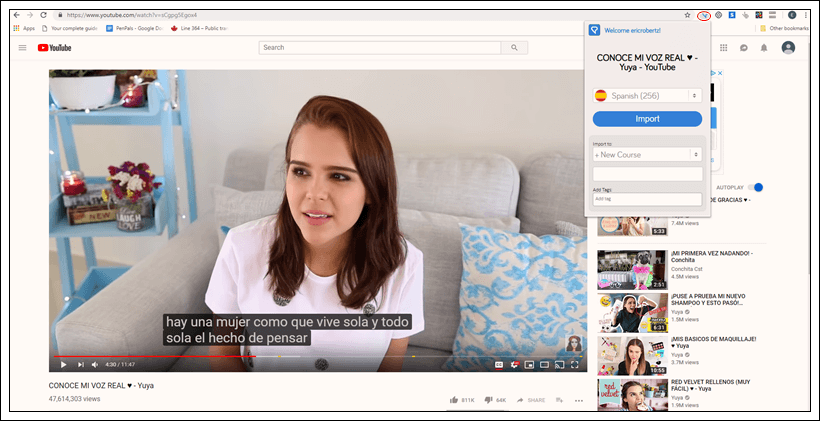Image resolution: width=820 pixels, height=421 pixels.
Task: Open the New Course import dropdown
Action: 648,155
